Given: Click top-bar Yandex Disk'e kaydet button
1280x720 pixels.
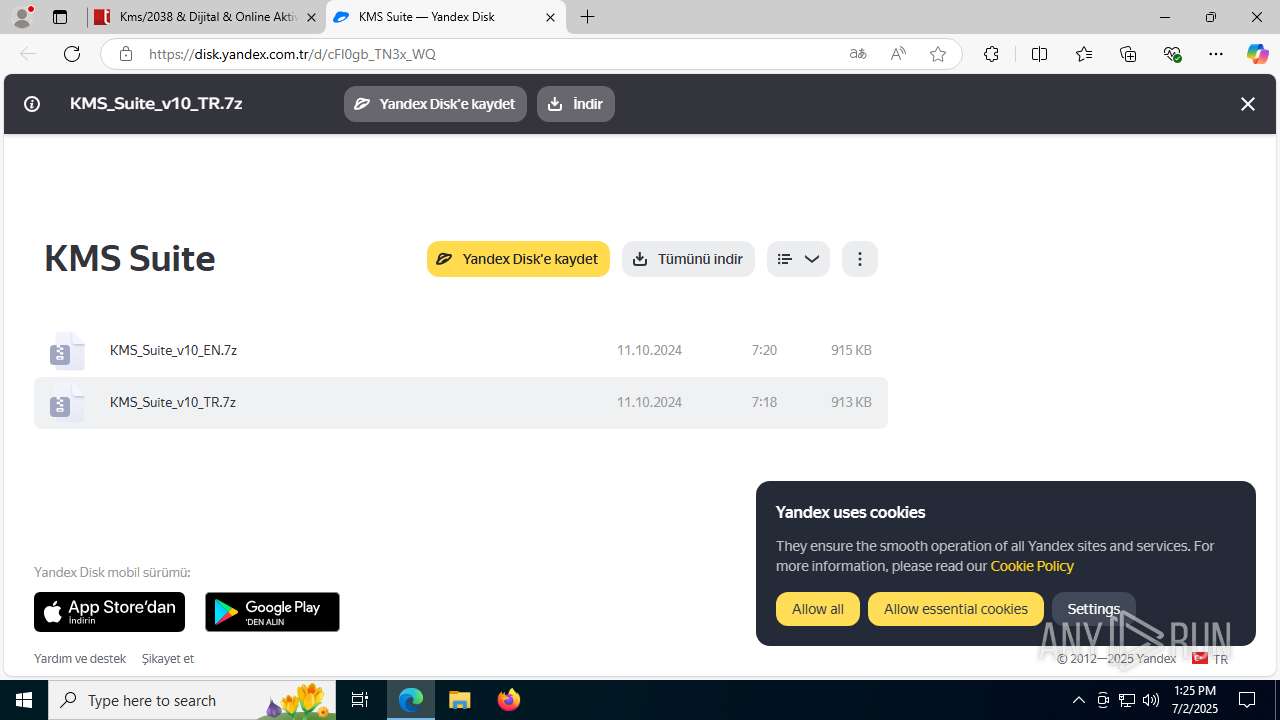Looking at the screenshot, I should coord(435,104).
